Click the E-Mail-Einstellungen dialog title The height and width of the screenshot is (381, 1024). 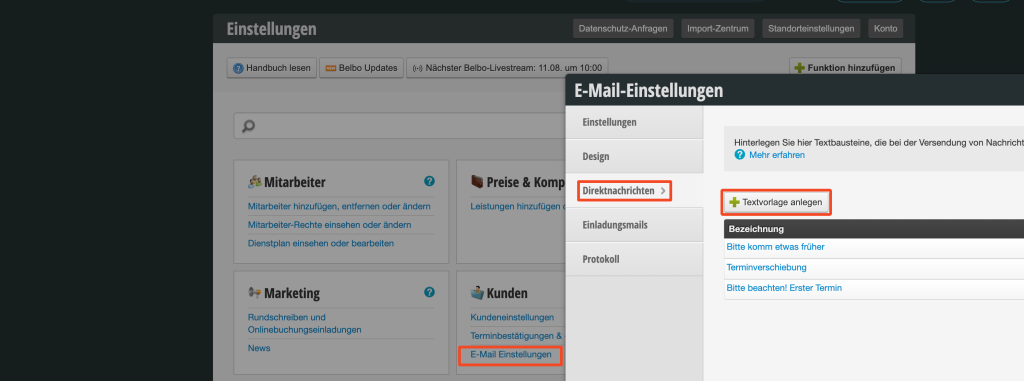(648, 90)
